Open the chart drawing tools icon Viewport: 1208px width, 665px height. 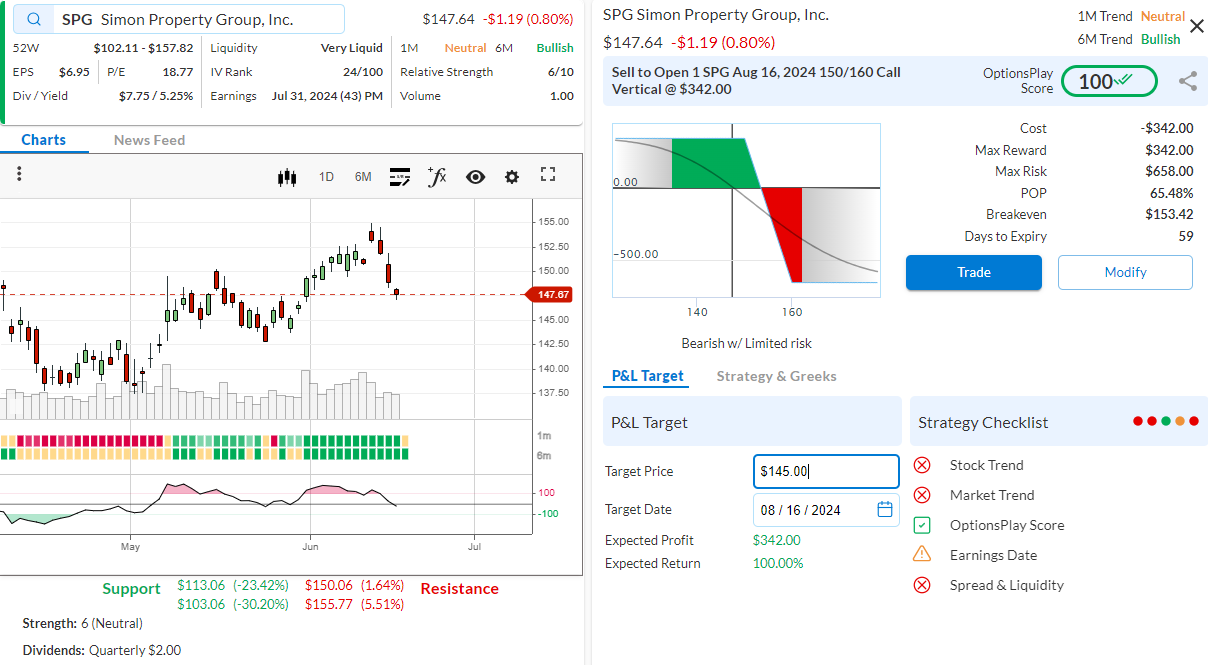pos(400,177)
